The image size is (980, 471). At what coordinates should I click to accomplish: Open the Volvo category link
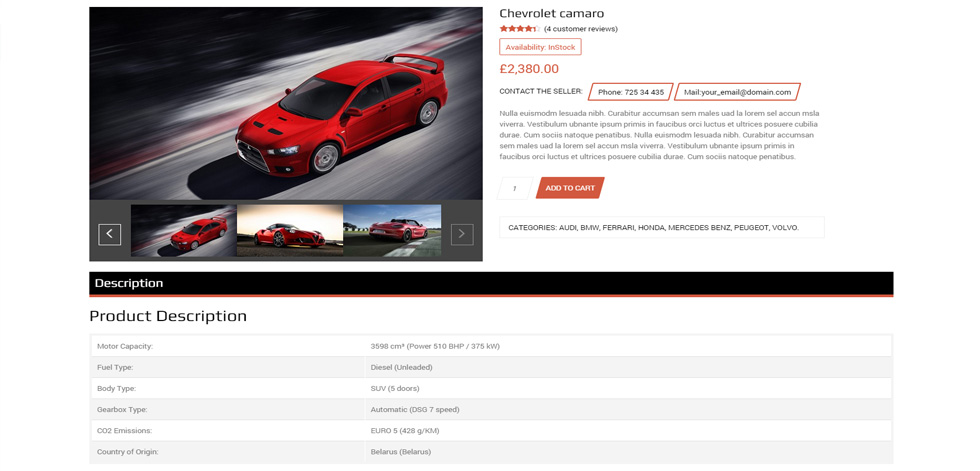[785, 228]
